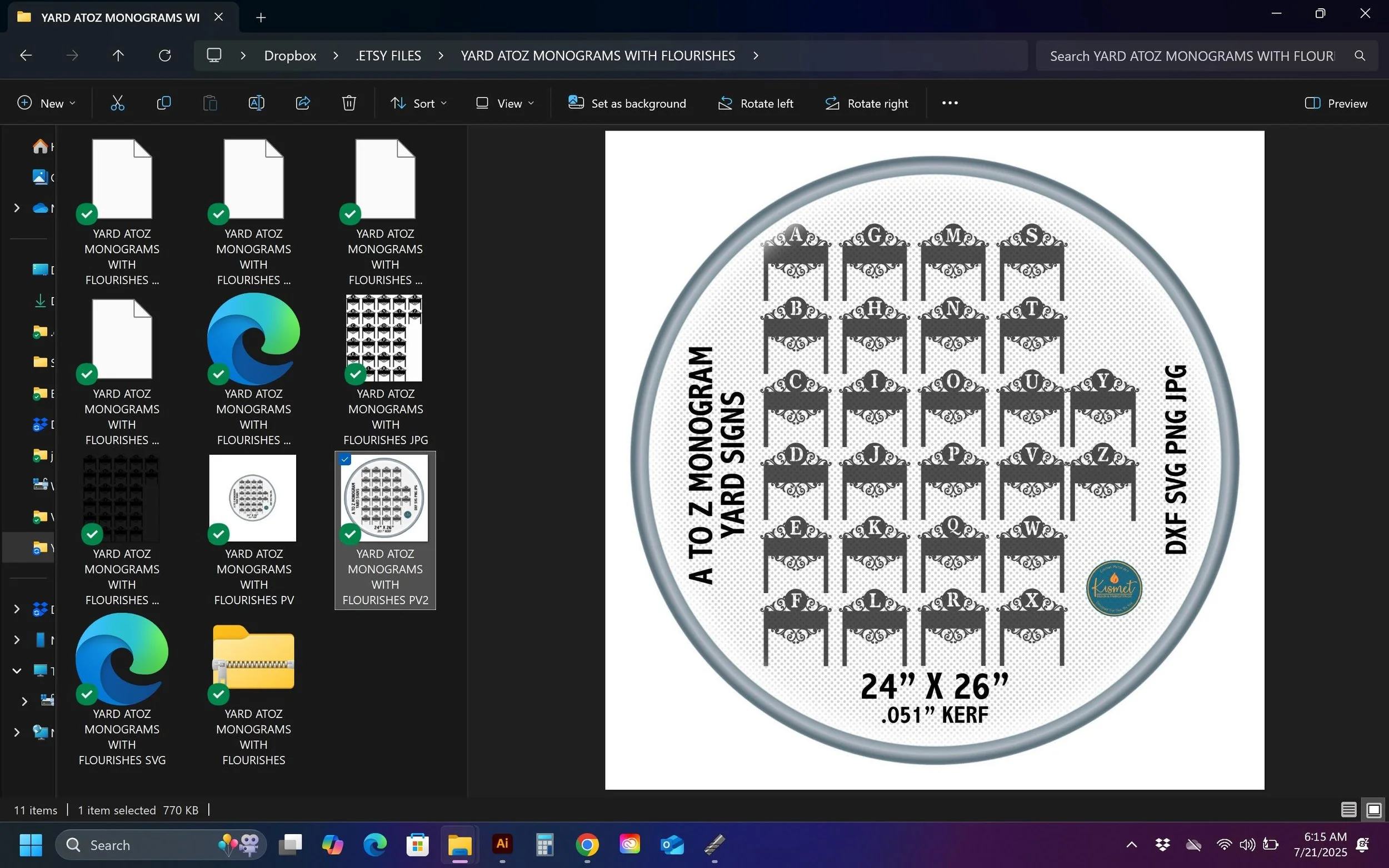Click the Cut scissors icon
Viewport: 1389px width, 868px height.
coord(117,103)
